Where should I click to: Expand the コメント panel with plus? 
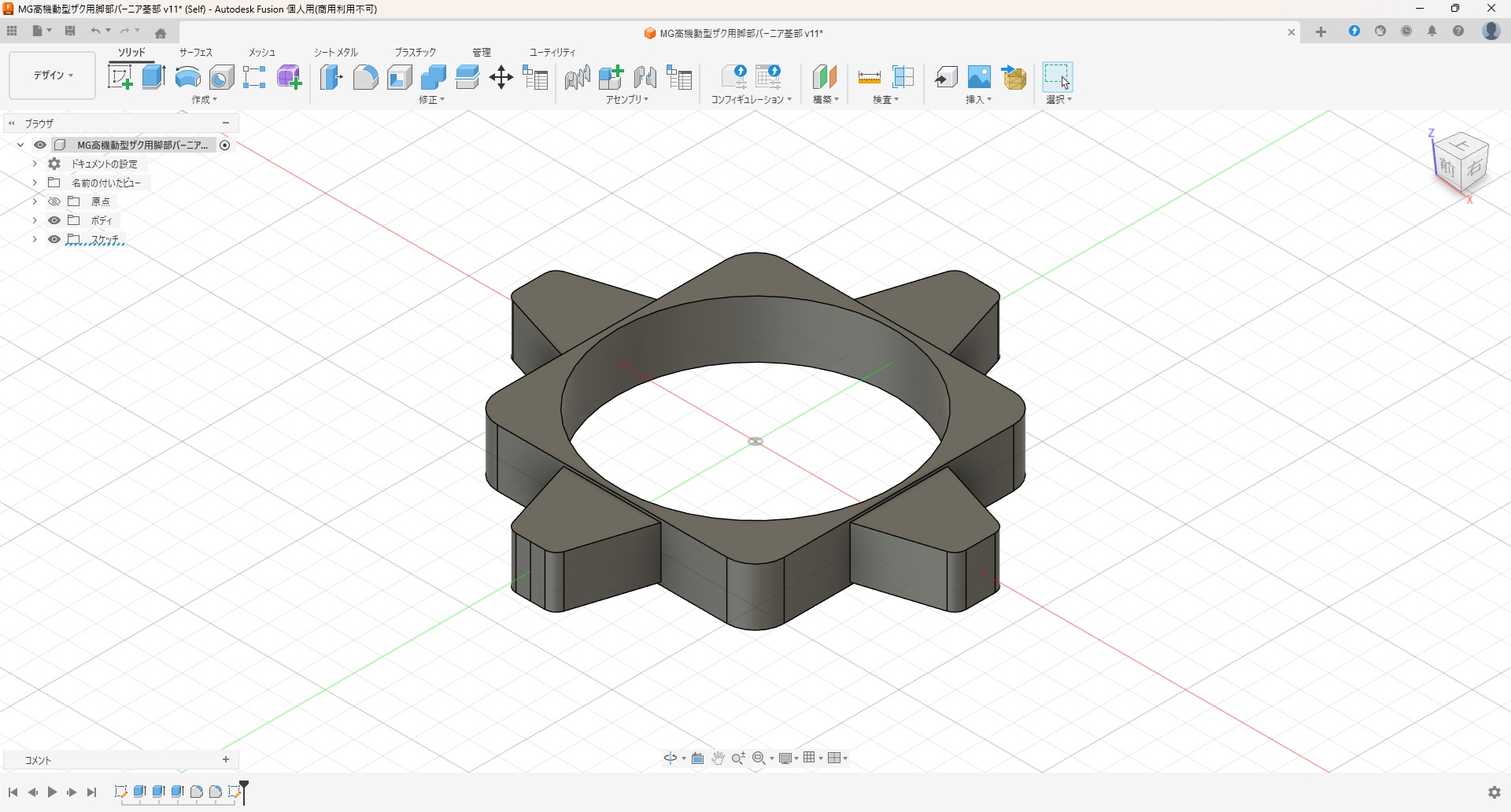(x=226, y=759)
